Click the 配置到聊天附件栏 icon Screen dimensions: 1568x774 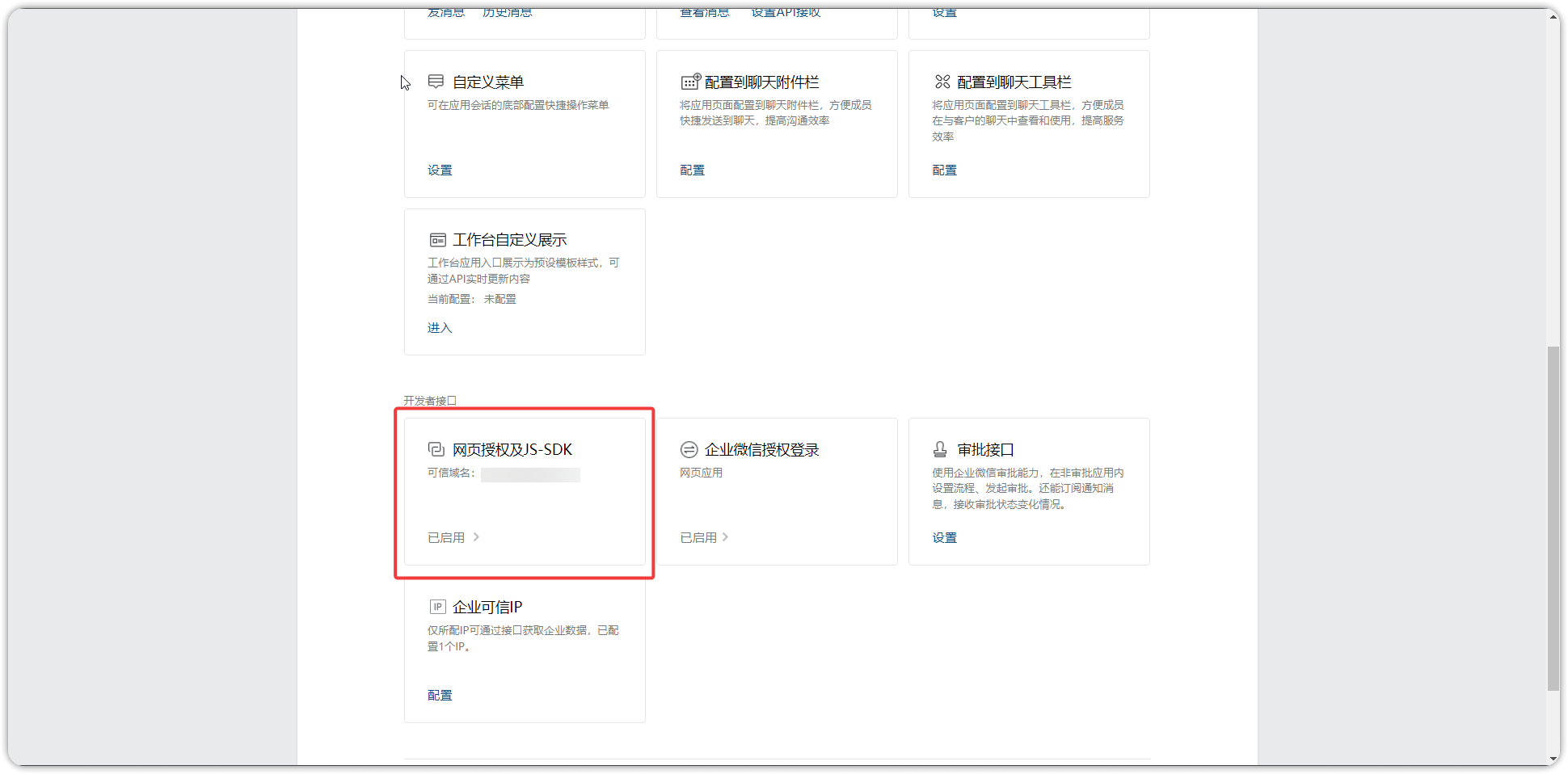(690, 82)
